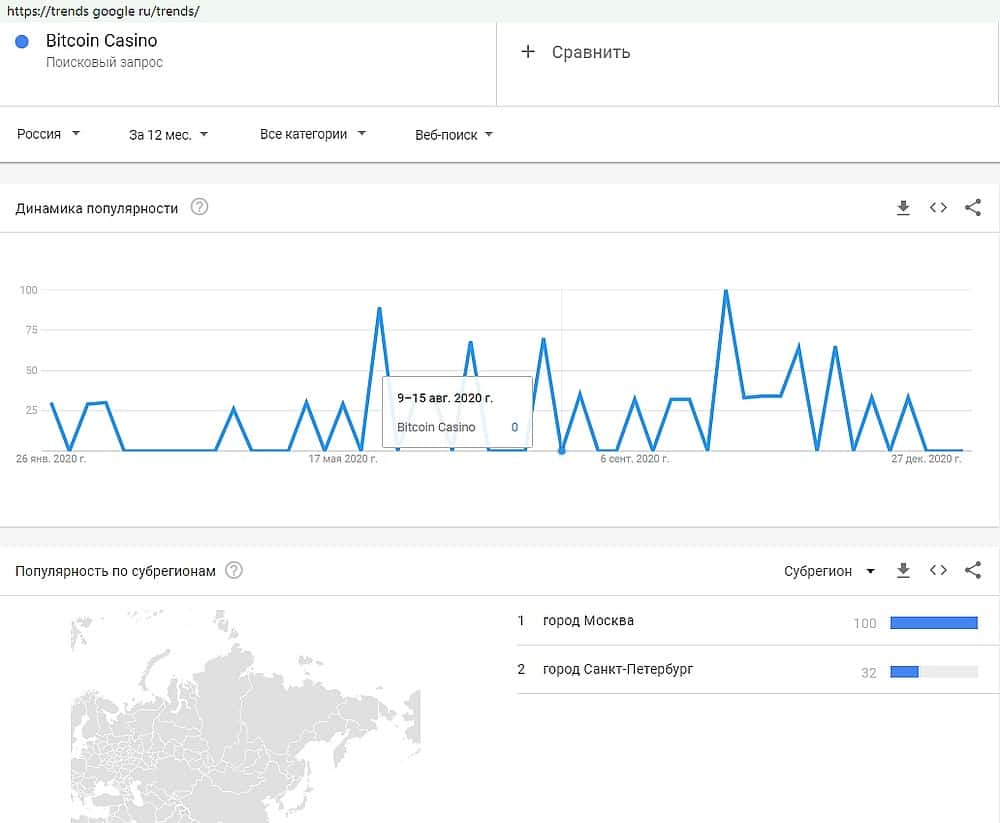1000x823 pixels.
Task: Select город Москва in the region list
Action: (588, 621)
